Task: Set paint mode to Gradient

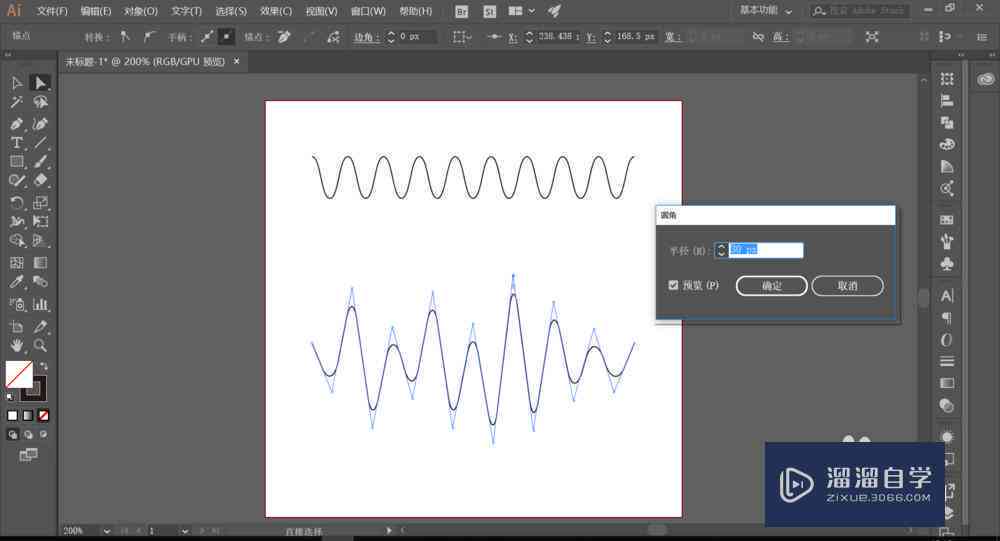Action: pos(27,415)
